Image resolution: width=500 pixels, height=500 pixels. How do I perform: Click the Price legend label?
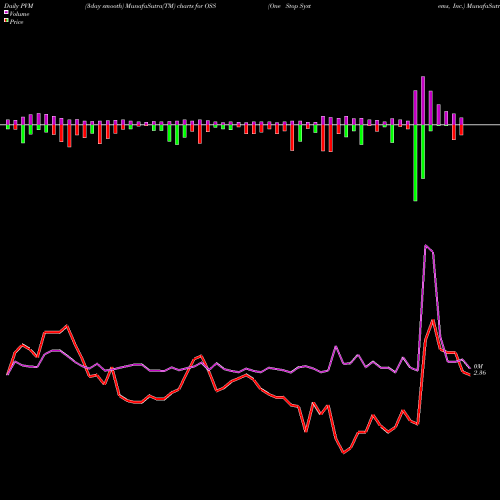[x=16, y=22]
